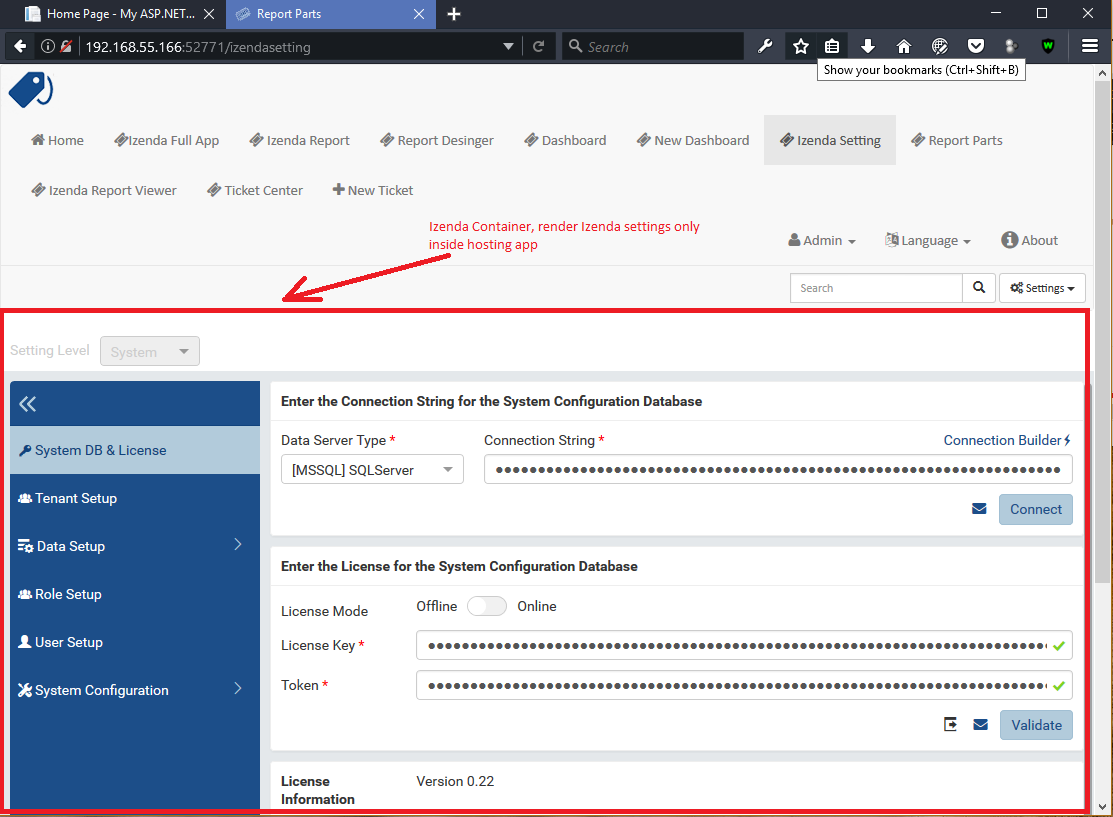Select Role Setup in sidebar
The height and width of the screenshot is (817, 1113).
pos(135,594)
